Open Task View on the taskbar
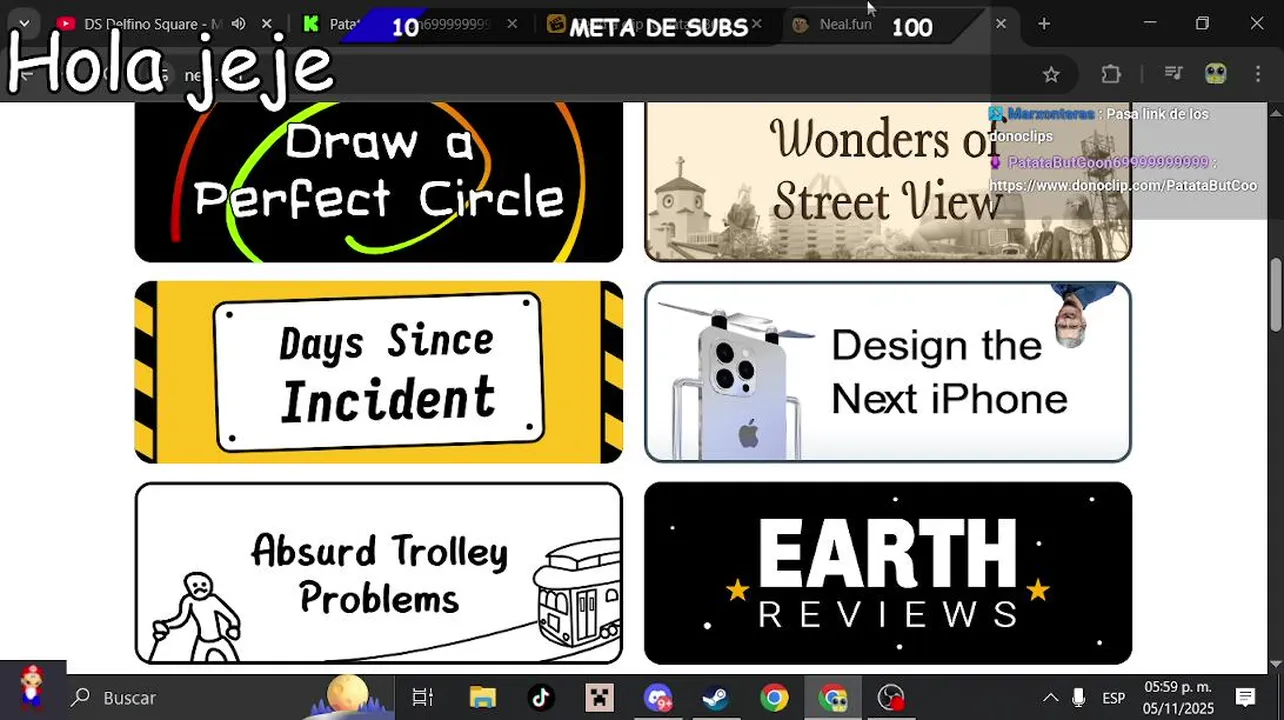The image size is (1284, 720). (x=423, y=697)
